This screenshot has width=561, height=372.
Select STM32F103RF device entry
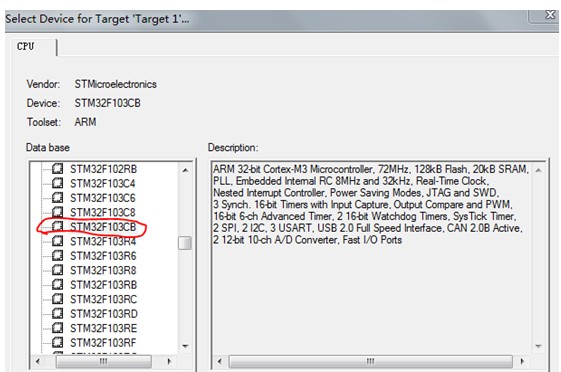point(103,343)
